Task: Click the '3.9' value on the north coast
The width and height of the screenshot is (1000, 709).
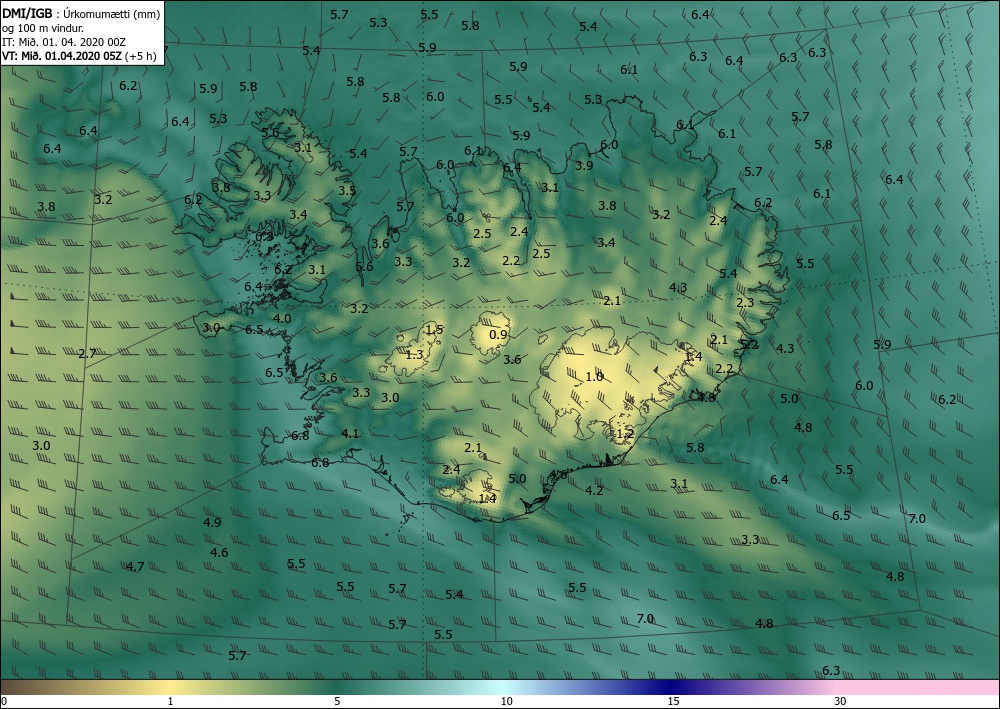Action: pos(584,165)
